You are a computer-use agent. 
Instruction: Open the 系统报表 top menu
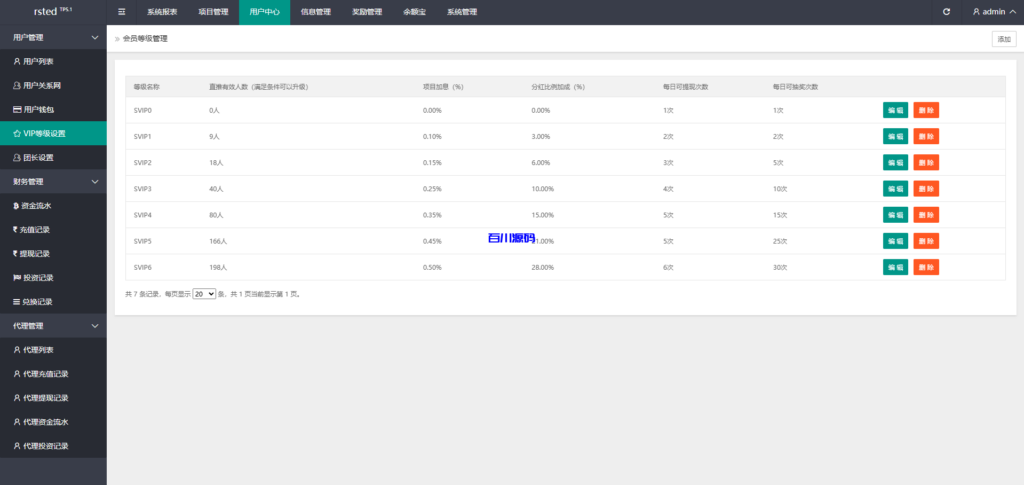tap(162, 12)
